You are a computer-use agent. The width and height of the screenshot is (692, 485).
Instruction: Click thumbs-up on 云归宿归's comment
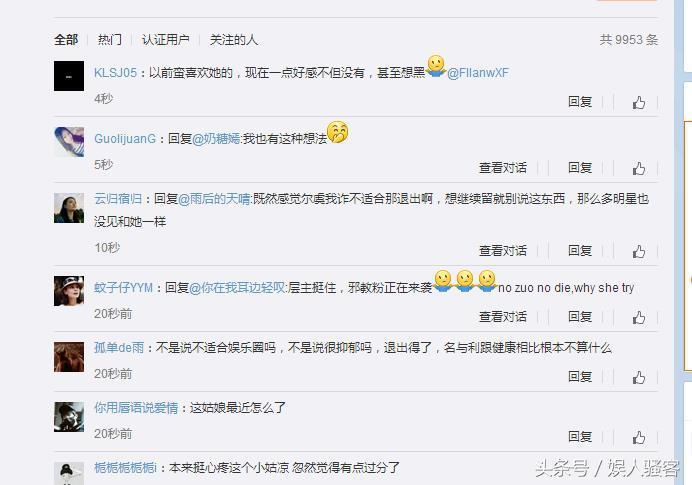639,252
